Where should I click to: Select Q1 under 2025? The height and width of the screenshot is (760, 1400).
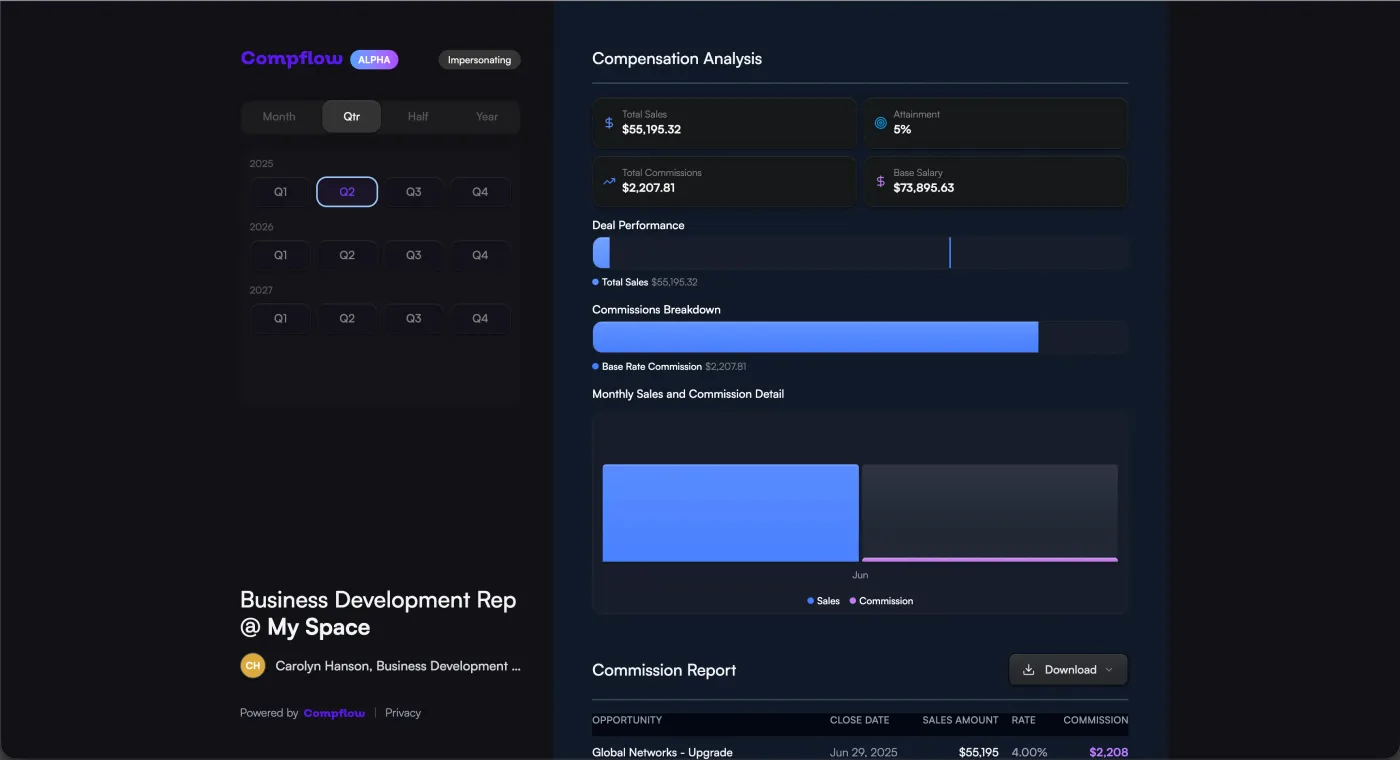tap(281, 192)
